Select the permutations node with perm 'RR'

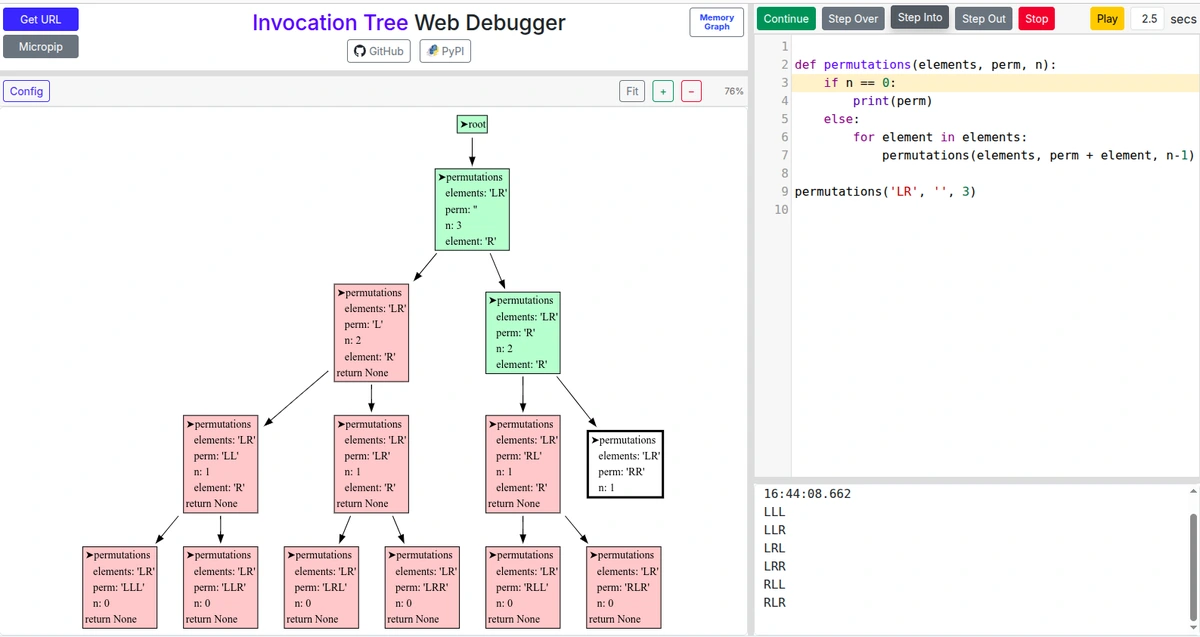pyautogui.click(x=625, y=464)
